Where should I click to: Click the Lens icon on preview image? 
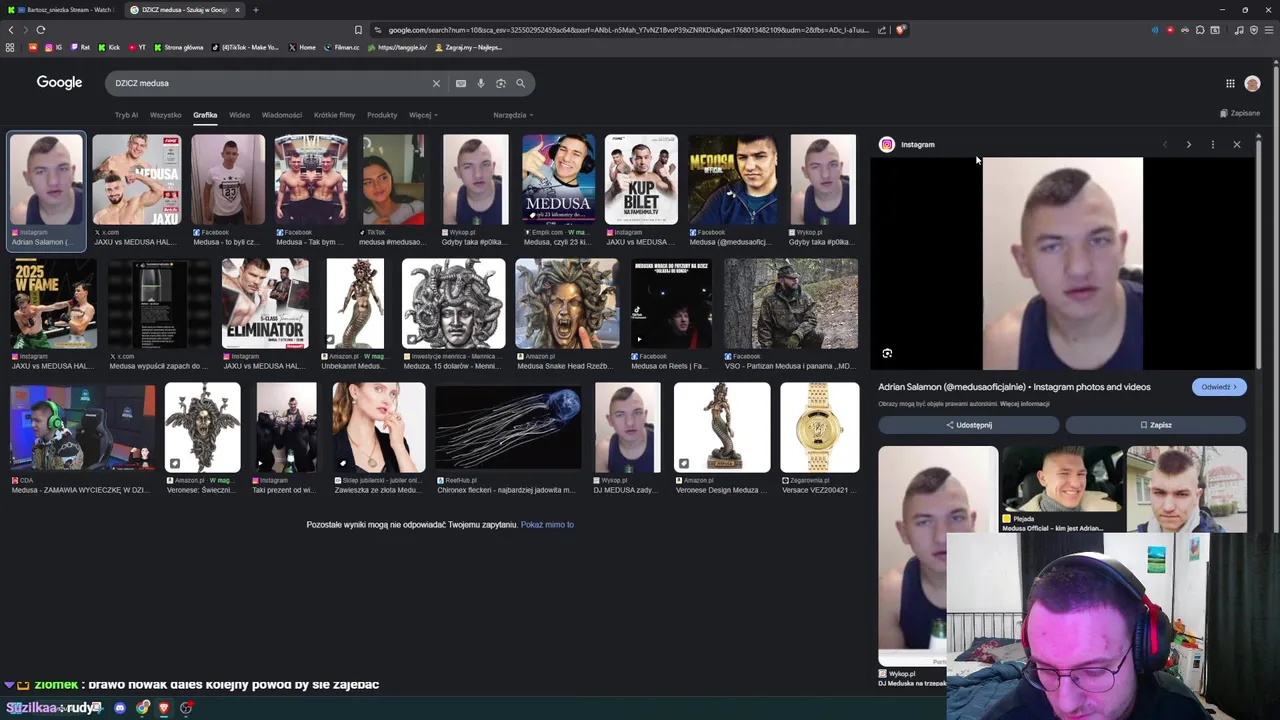pos(887,353)
